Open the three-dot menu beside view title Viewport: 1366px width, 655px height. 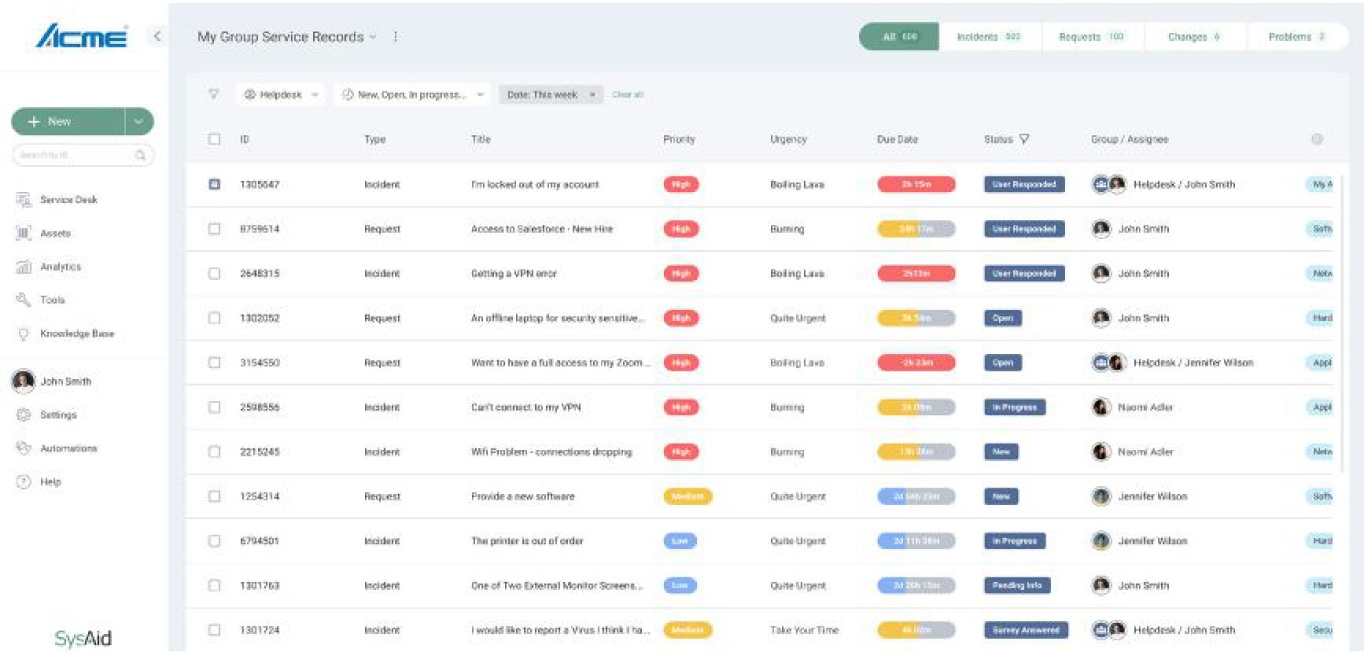point(396,37)
